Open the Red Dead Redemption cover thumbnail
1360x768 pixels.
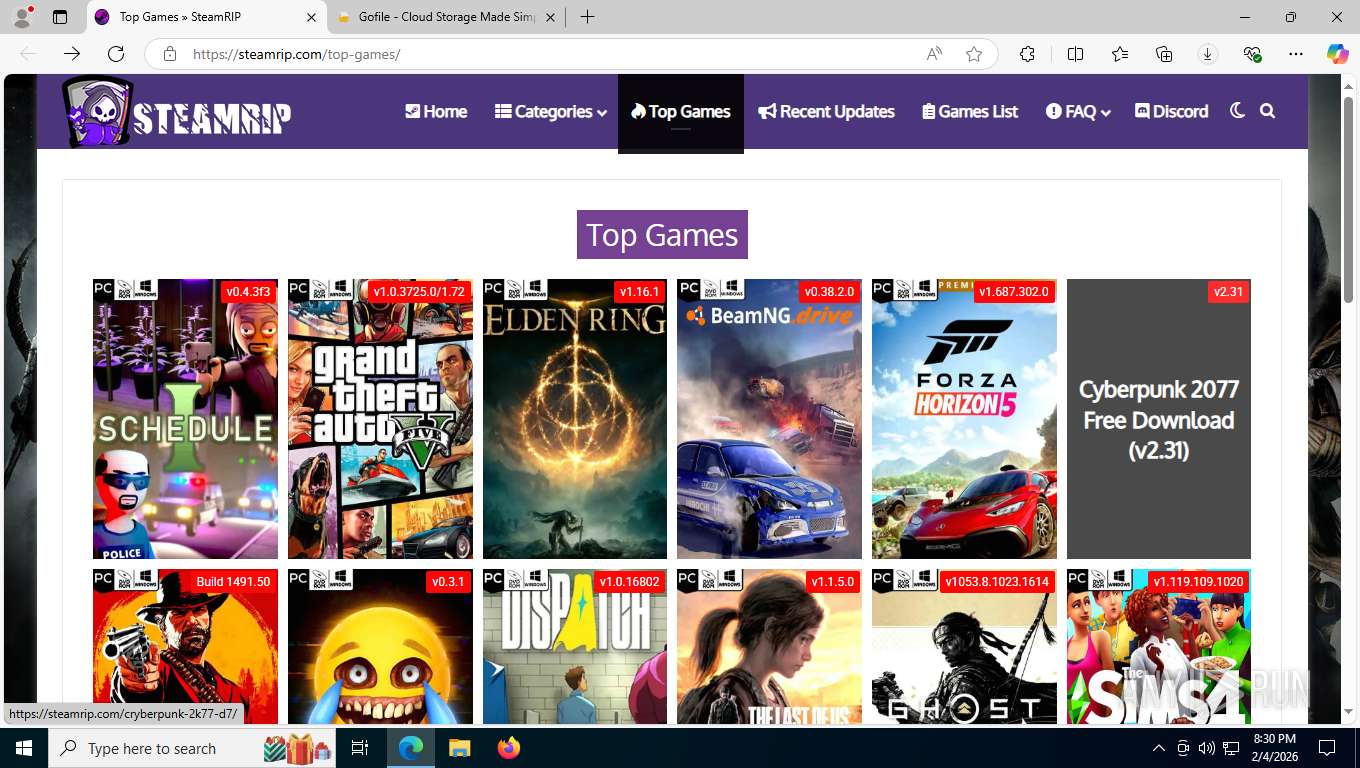[185, 647]
